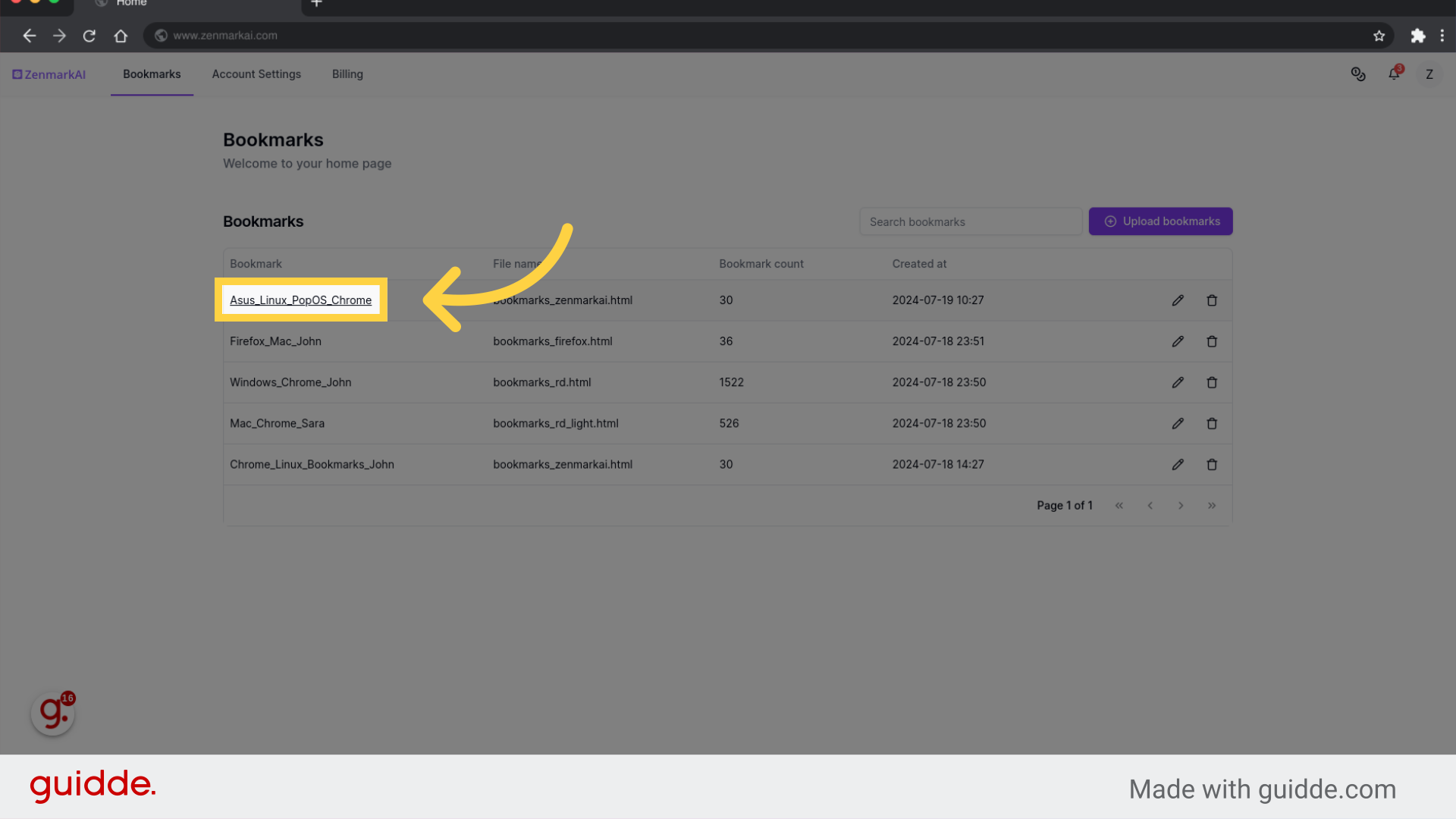Click the user avatar menu top right

[x=1430, y=74]
